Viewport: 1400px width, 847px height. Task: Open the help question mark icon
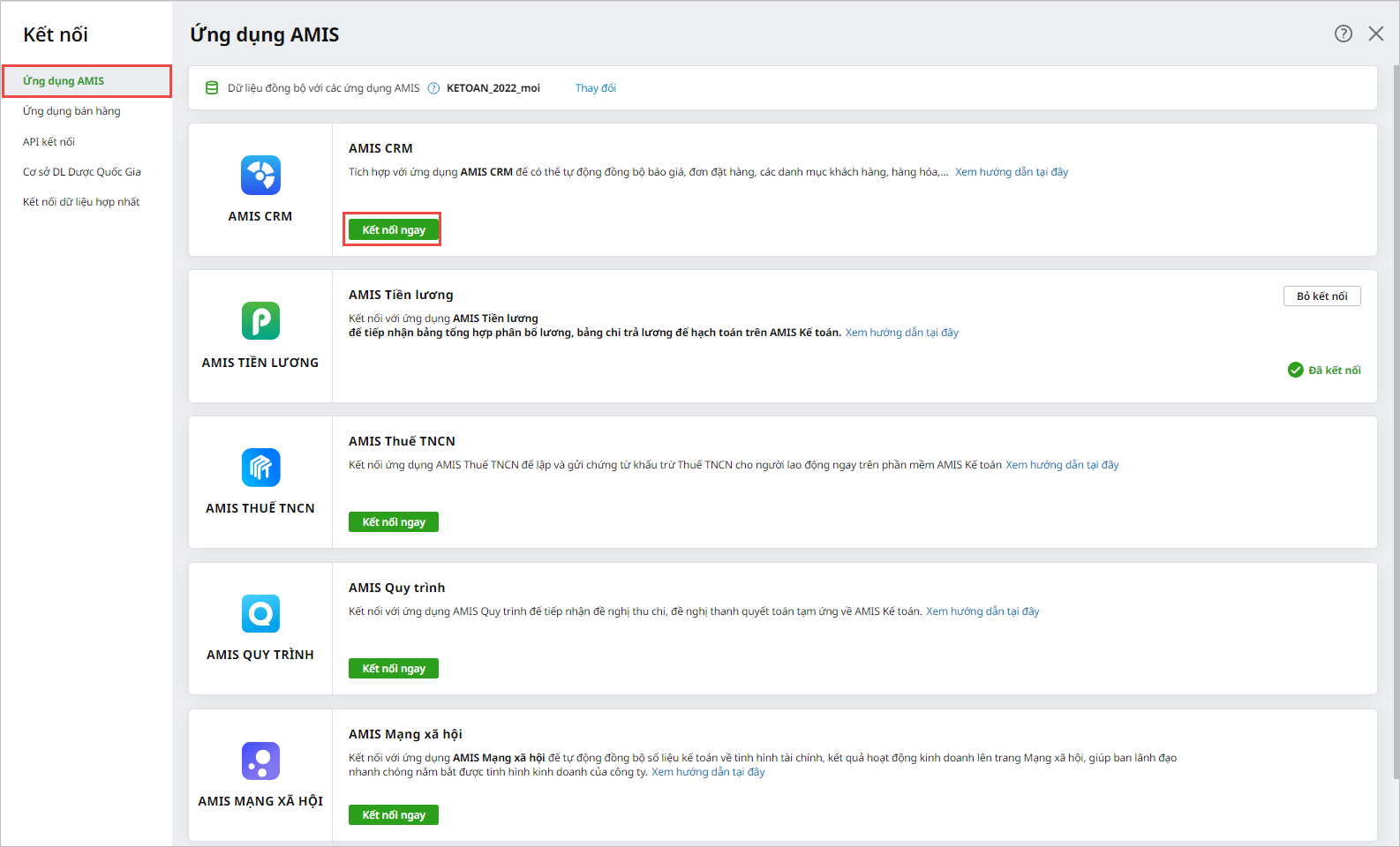point(1344,34)
